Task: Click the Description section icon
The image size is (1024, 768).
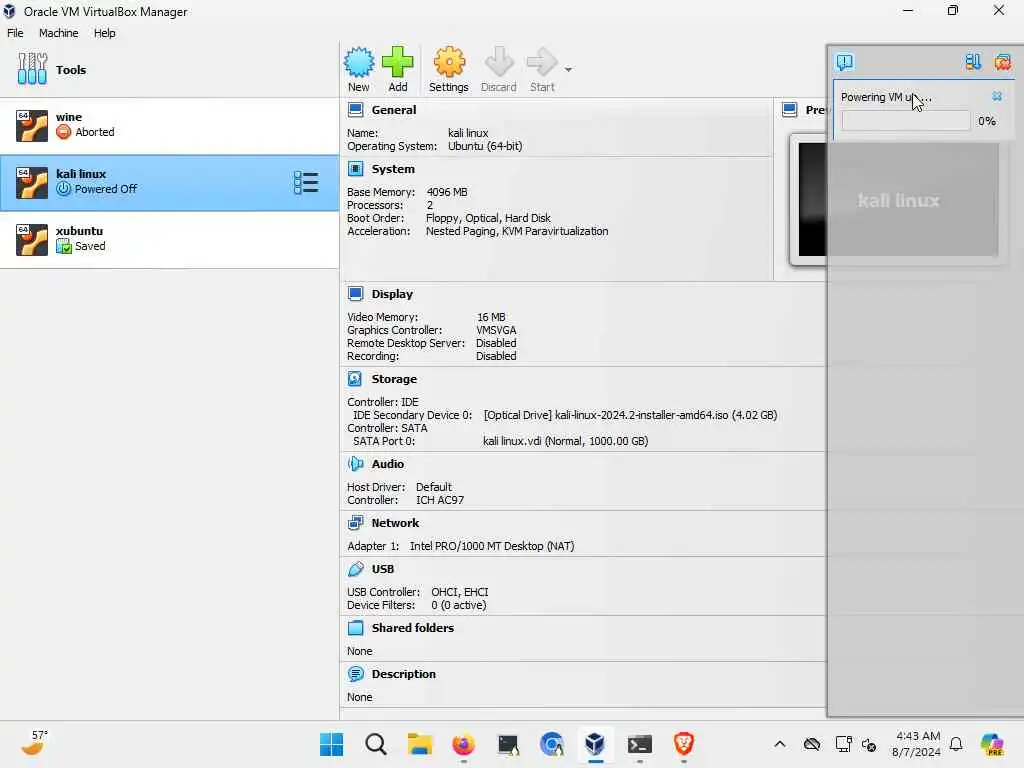Action: [x=355, y=674]
